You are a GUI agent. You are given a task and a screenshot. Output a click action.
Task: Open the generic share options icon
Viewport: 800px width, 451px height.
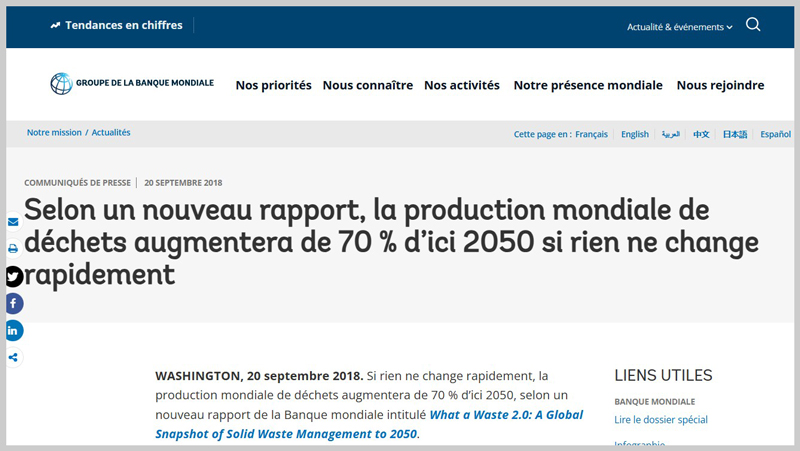coord(13,357)
